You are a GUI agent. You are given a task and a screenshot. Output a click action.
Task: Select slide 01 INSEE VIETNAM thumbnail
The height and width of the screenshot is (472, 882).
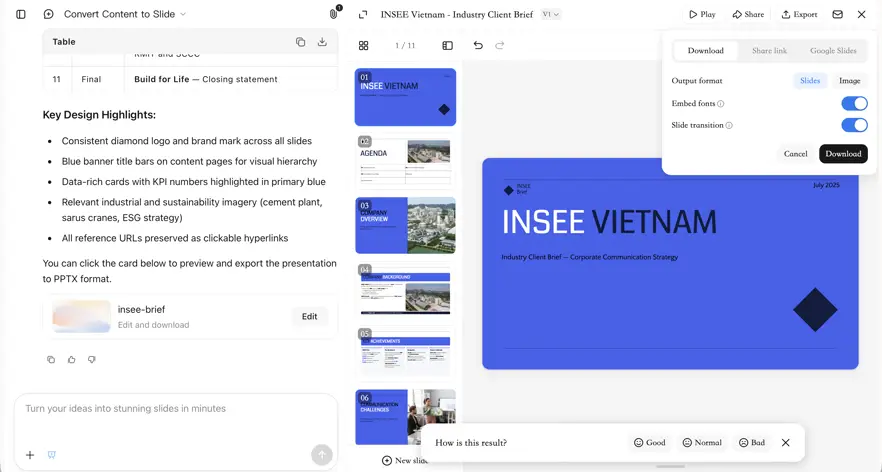tap(405, 97)
